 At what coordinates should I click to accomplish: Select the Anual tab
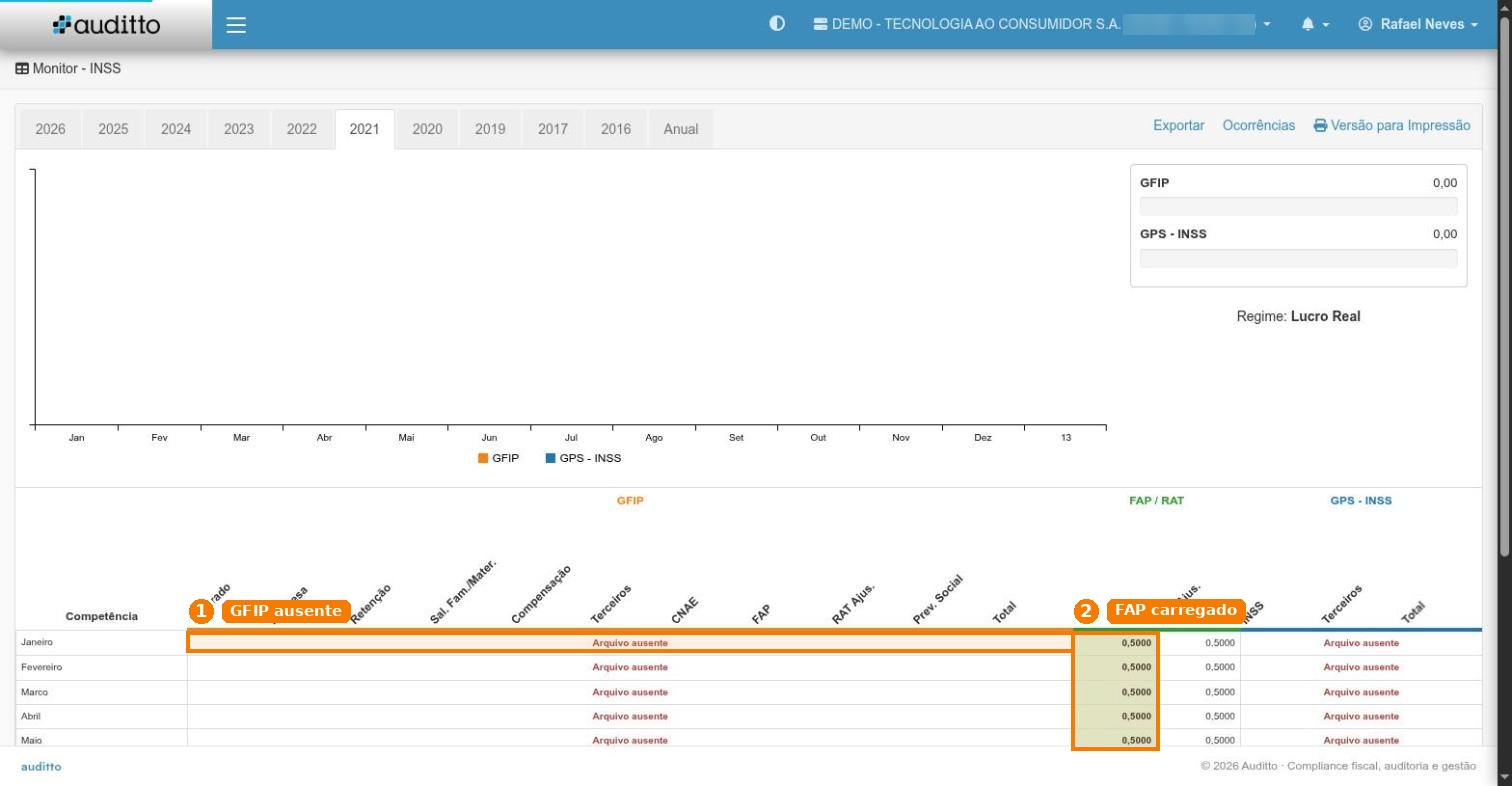click(x=681, y=129)
